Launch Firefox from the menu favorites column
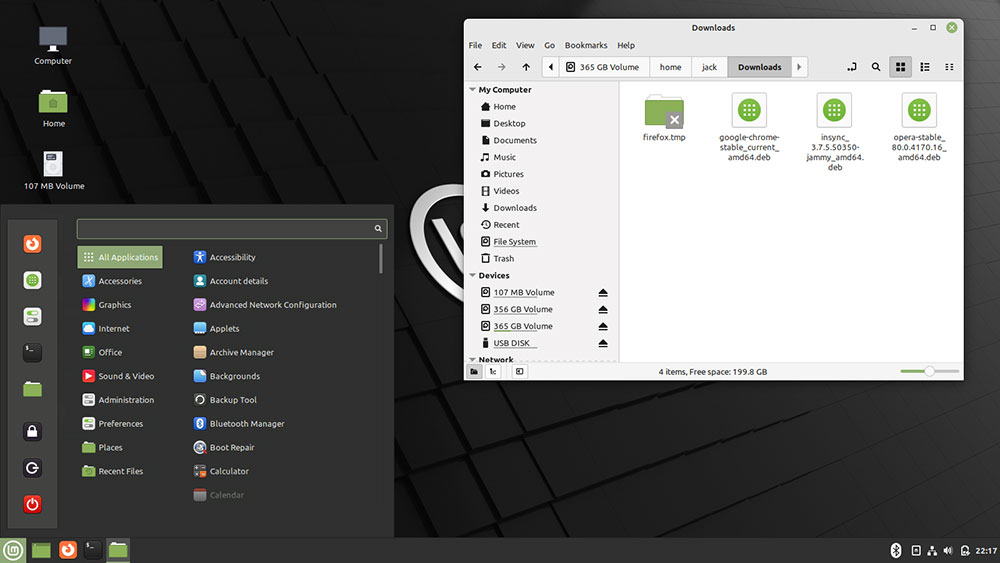 click(x=32, y=244)
